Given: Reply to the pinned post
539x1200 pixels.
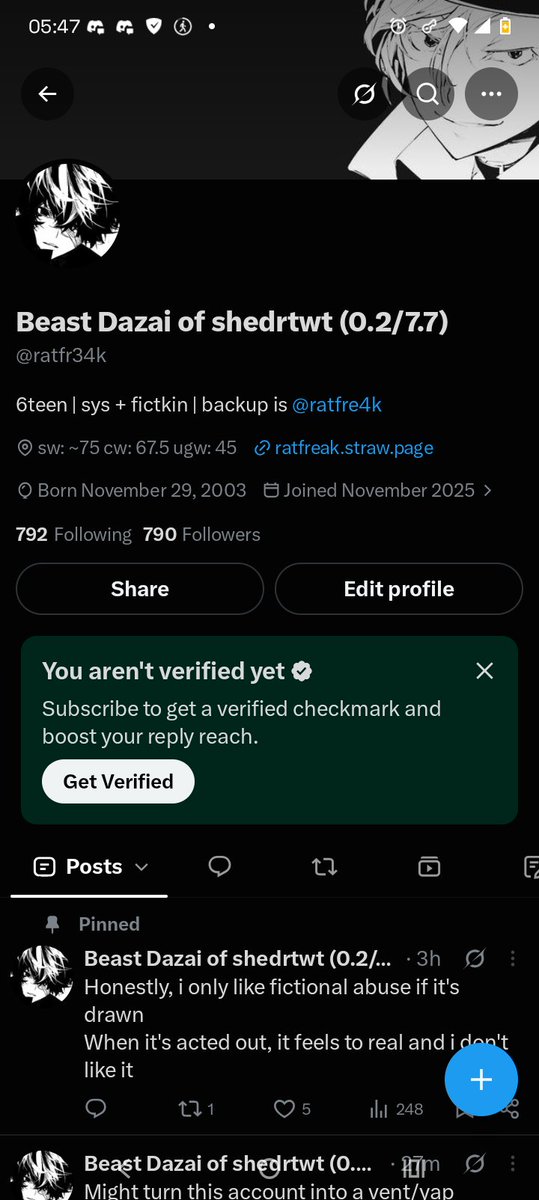Looking at the screenshot, I should 96,1108.
